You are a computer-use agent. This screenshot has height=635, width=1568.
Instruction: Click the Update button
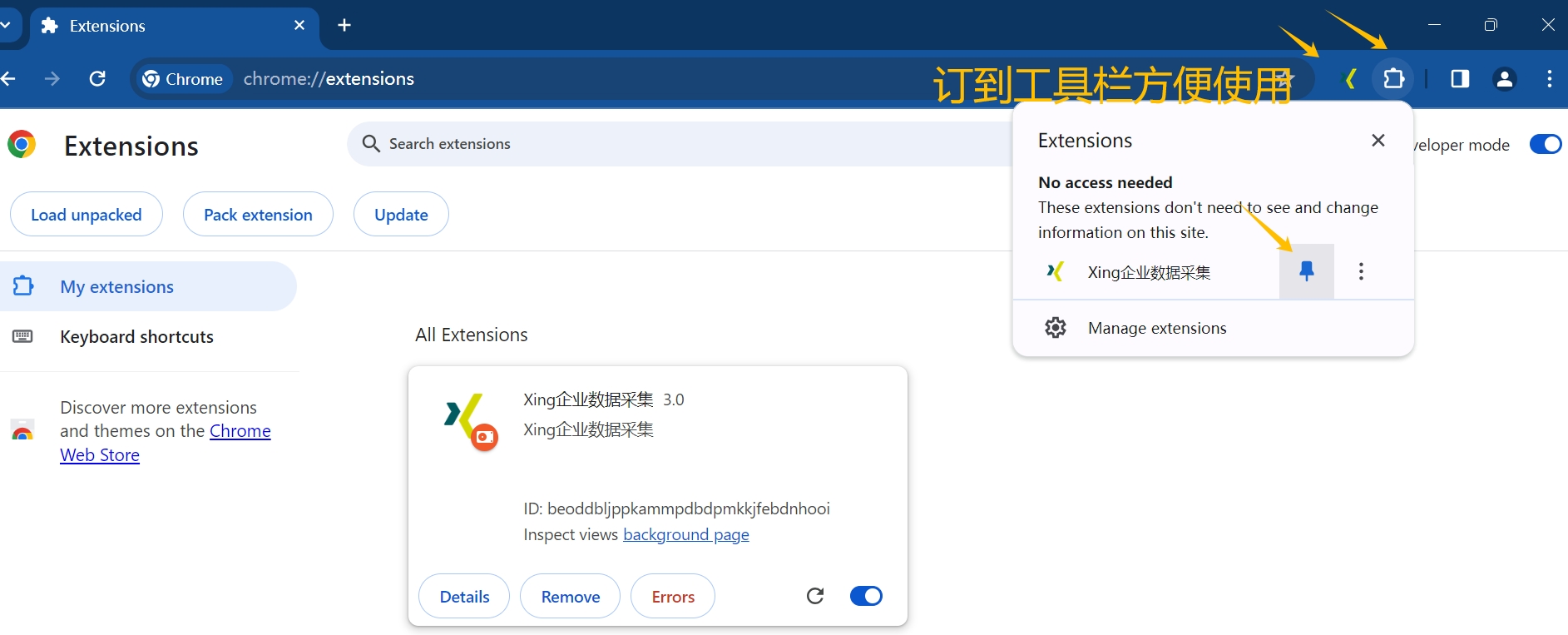(x=401, y=215)
